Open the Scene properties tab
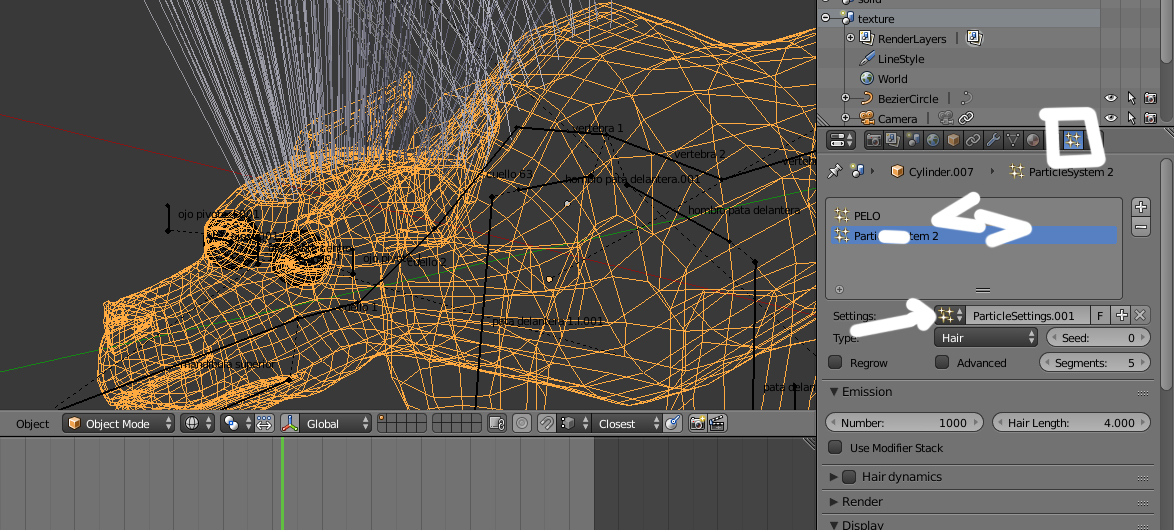The height and width of the screenshot is (530, 1174). pyautogui.click(x=913, y=139)
